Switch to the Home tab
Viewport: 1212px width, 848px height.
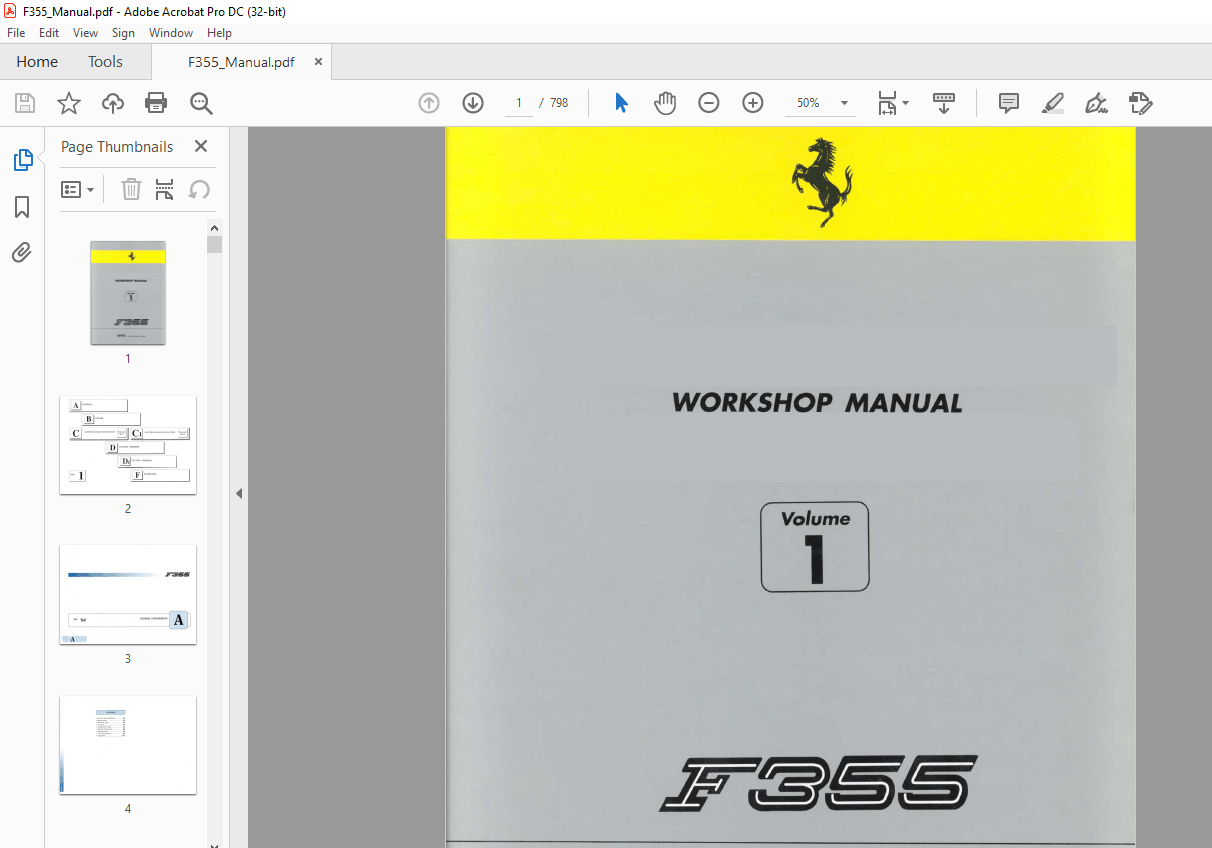point(37,62)
